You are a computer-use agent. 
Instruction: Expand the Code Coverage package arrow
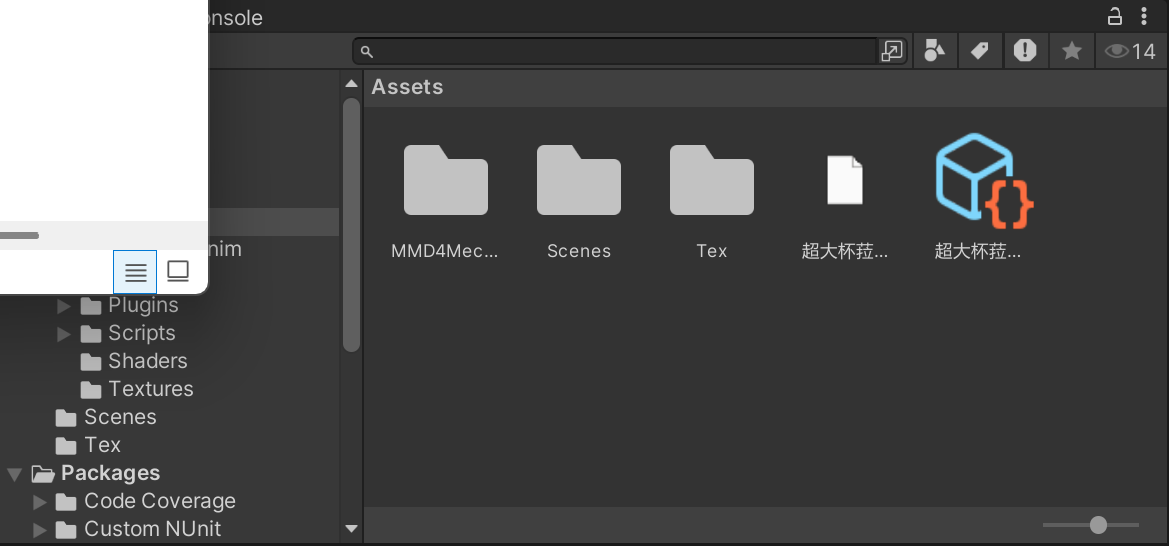tap(40, 502)
